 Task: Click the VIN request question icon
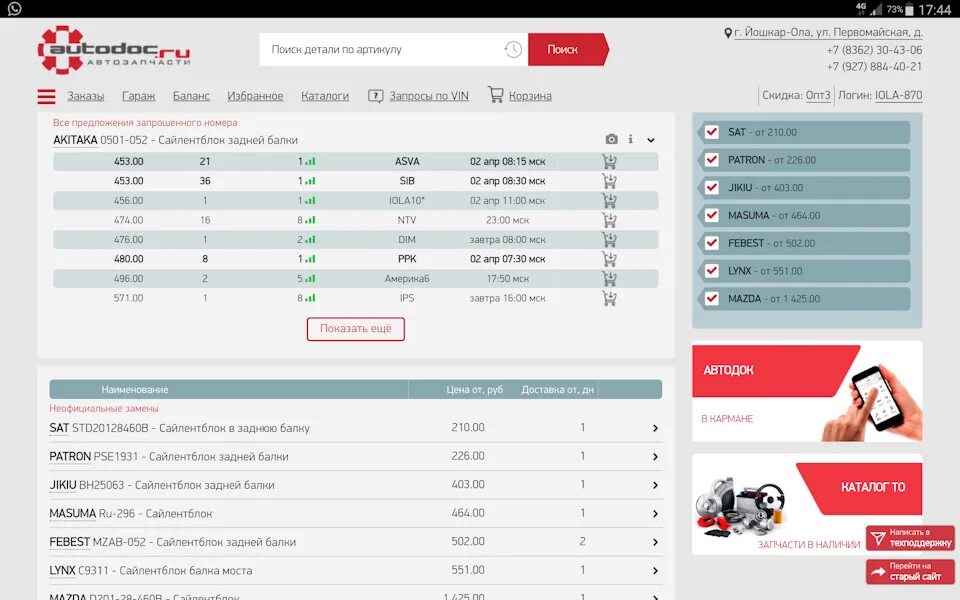click(x=375, y=96)
